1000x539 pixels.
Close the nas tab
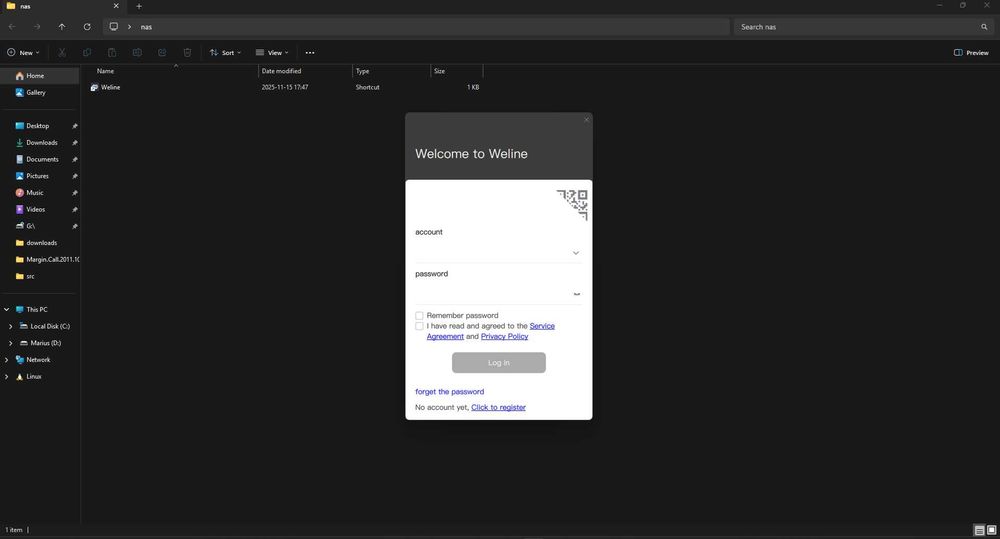tap(116, 6)
